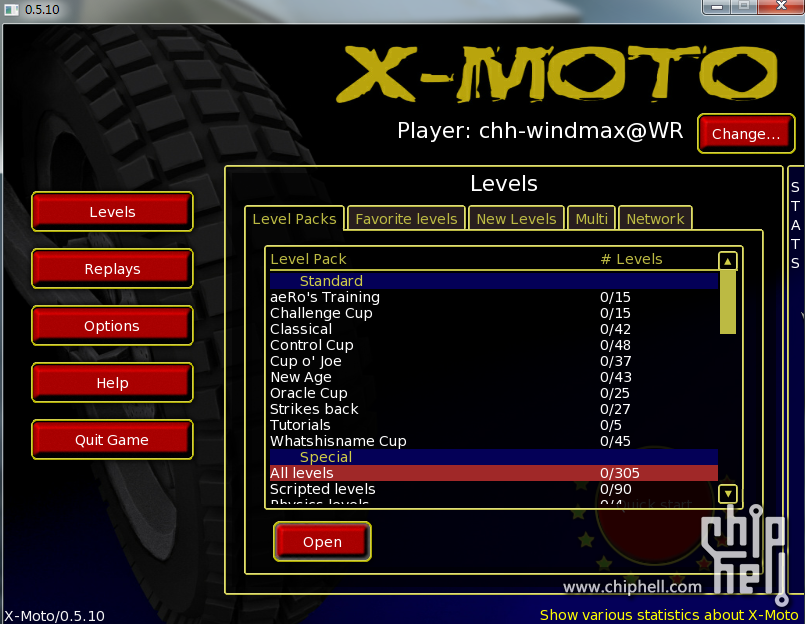
Task: Click the Special group header row
Action: (x=494, y=457)
